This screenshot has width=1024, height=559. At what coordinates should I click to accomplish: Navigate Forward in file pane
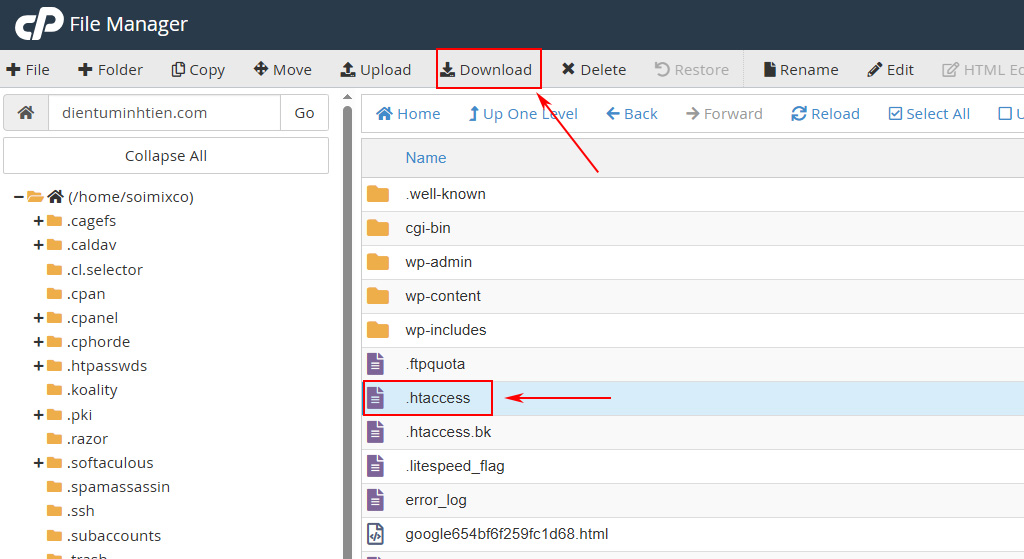point(724,114)
